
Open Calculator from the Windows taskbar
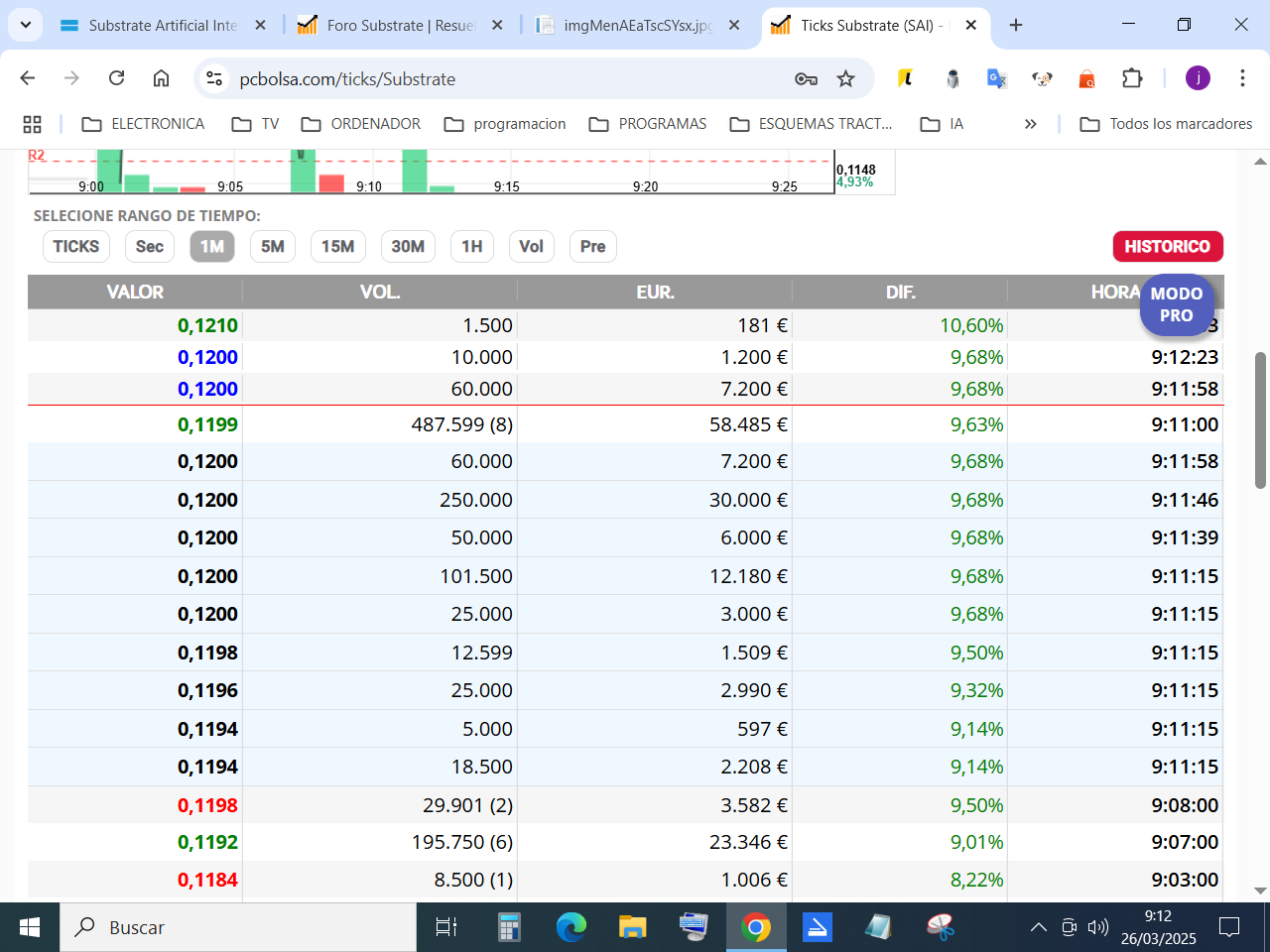[x=509, y=927]
